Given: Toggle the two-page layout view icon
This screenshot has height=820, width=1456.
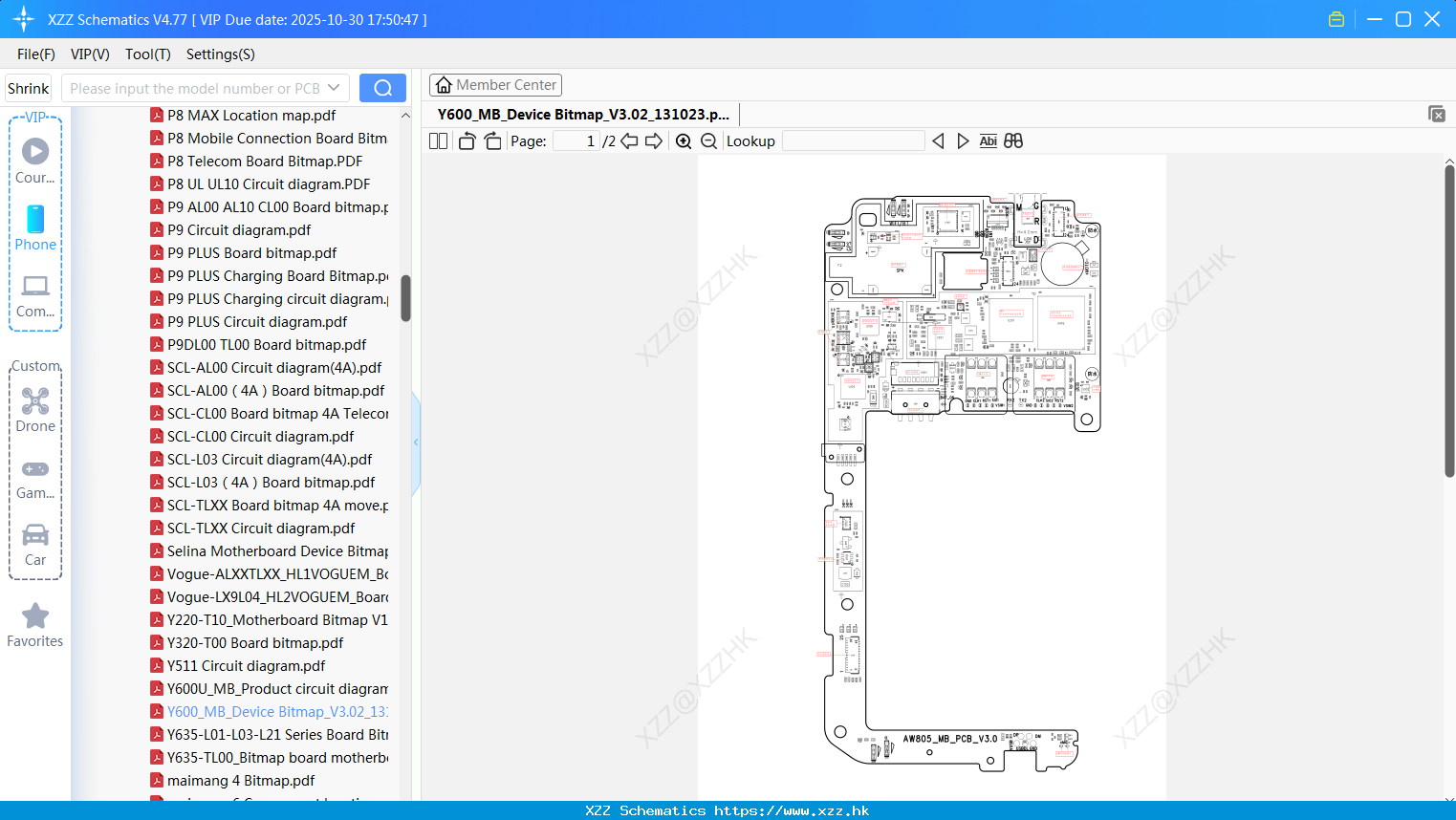Looking at the screenshot, I should 438,140.
